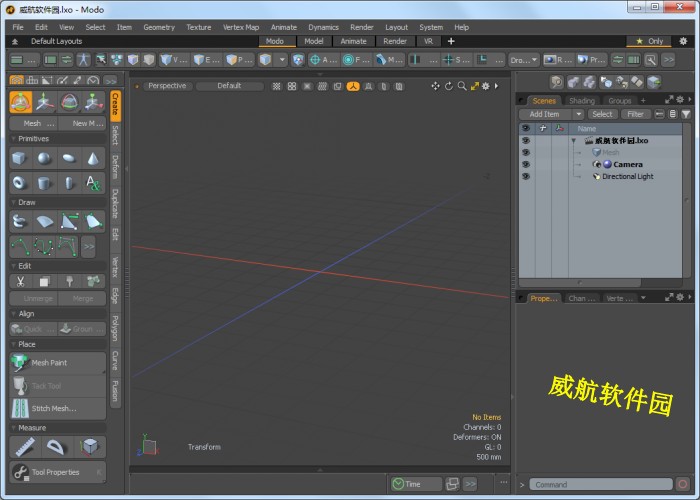Click the Snapping toolbar button
Image resolution: width=700 pixels, height=500 pixels.
coord(456,59)
